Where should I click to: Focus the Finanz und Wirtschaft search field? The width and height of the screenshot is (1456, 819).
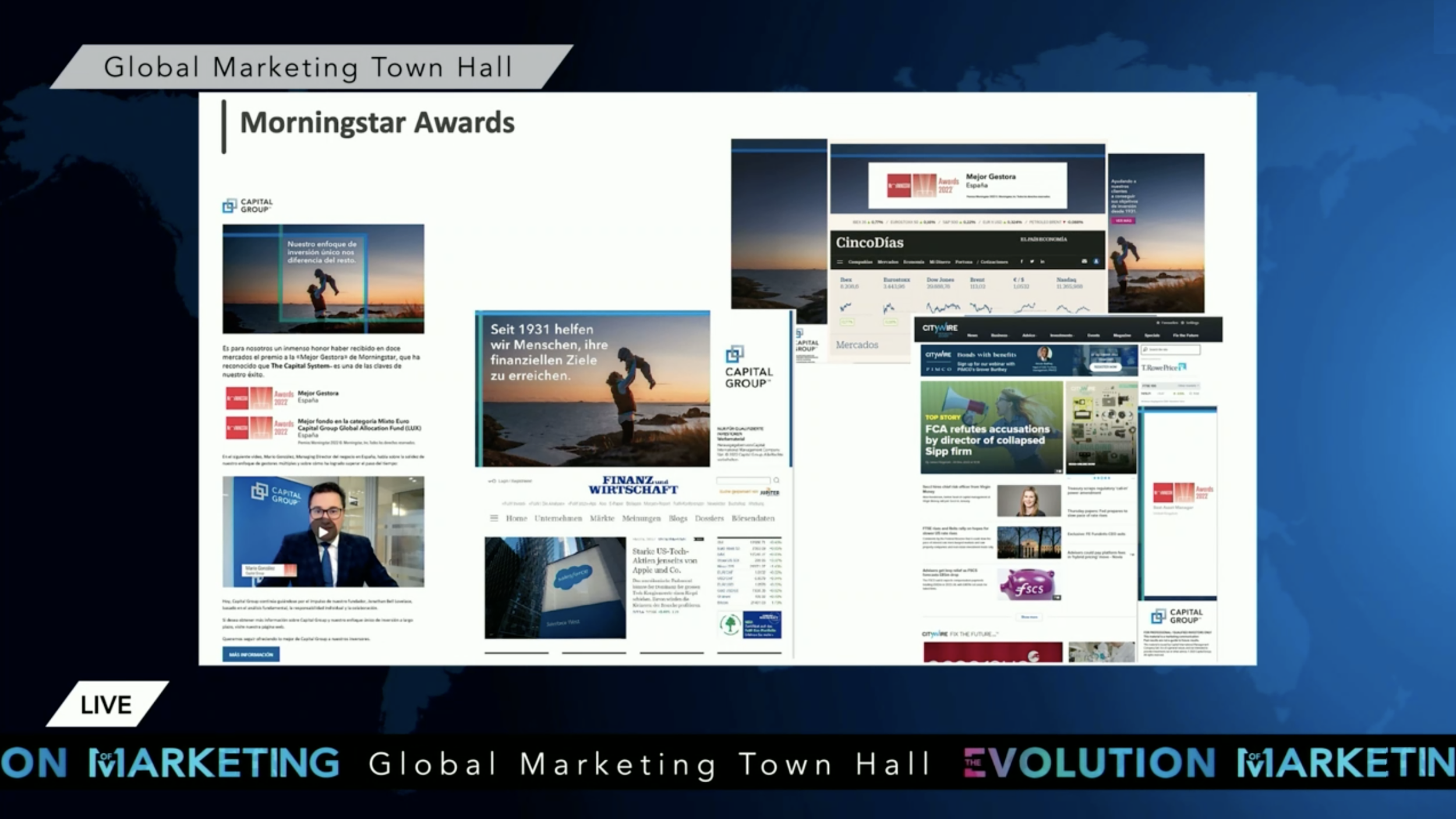pos(743,480)
